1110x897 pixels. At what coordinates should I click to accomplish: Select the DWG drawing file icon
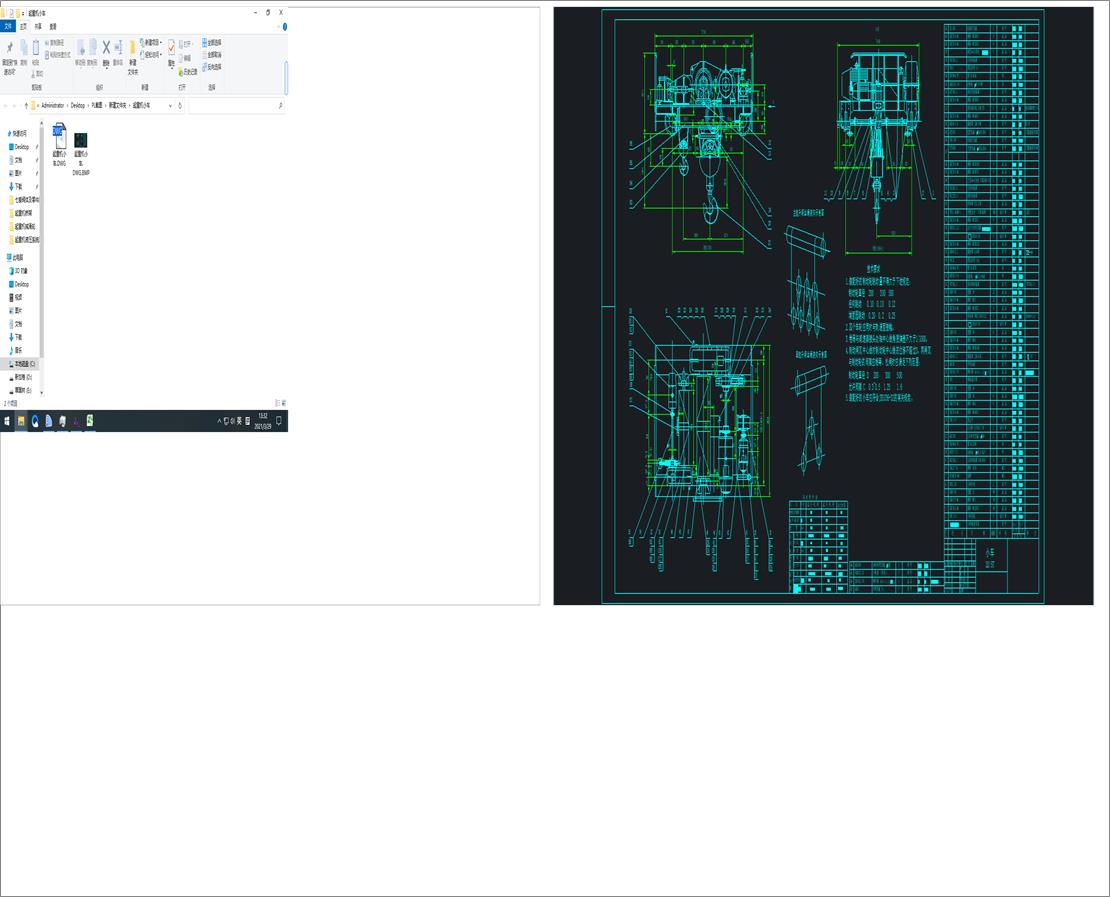coord(59,138)
